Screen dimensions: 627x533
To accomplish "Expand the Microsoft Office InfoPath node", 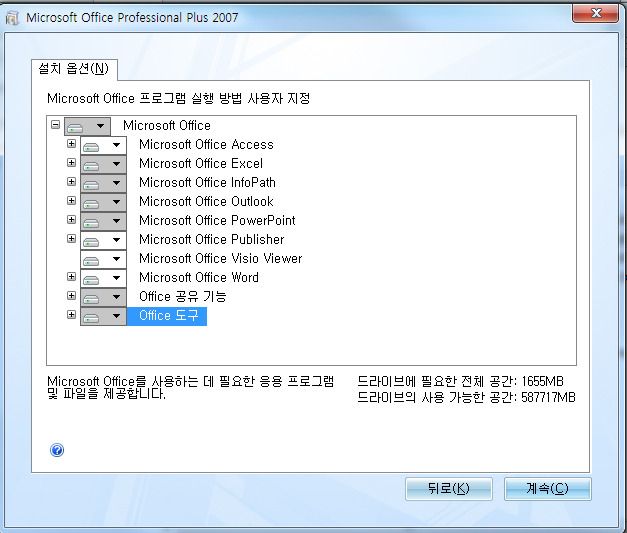I will pyautogui.click(x=72, y=182).
